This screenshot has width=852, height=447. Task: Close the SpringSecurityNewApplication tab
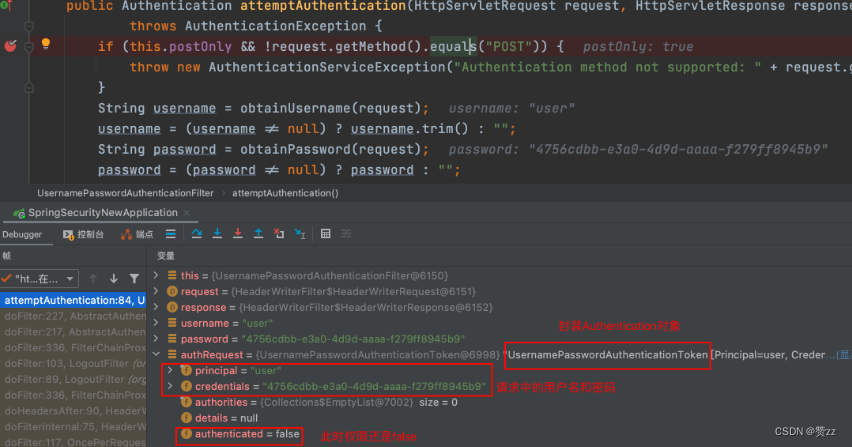[x=187, y=213]
